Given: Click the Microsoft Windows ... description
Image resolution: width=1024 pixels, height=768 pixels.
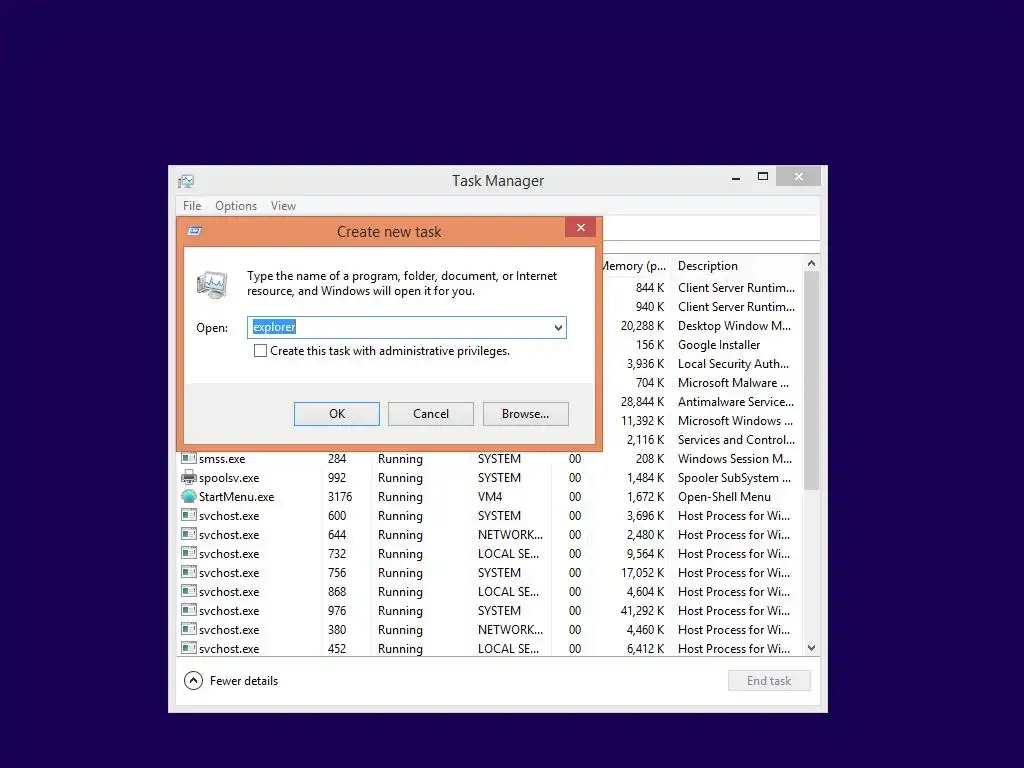Looking at the screenshot, I should [x=735, y=421].
